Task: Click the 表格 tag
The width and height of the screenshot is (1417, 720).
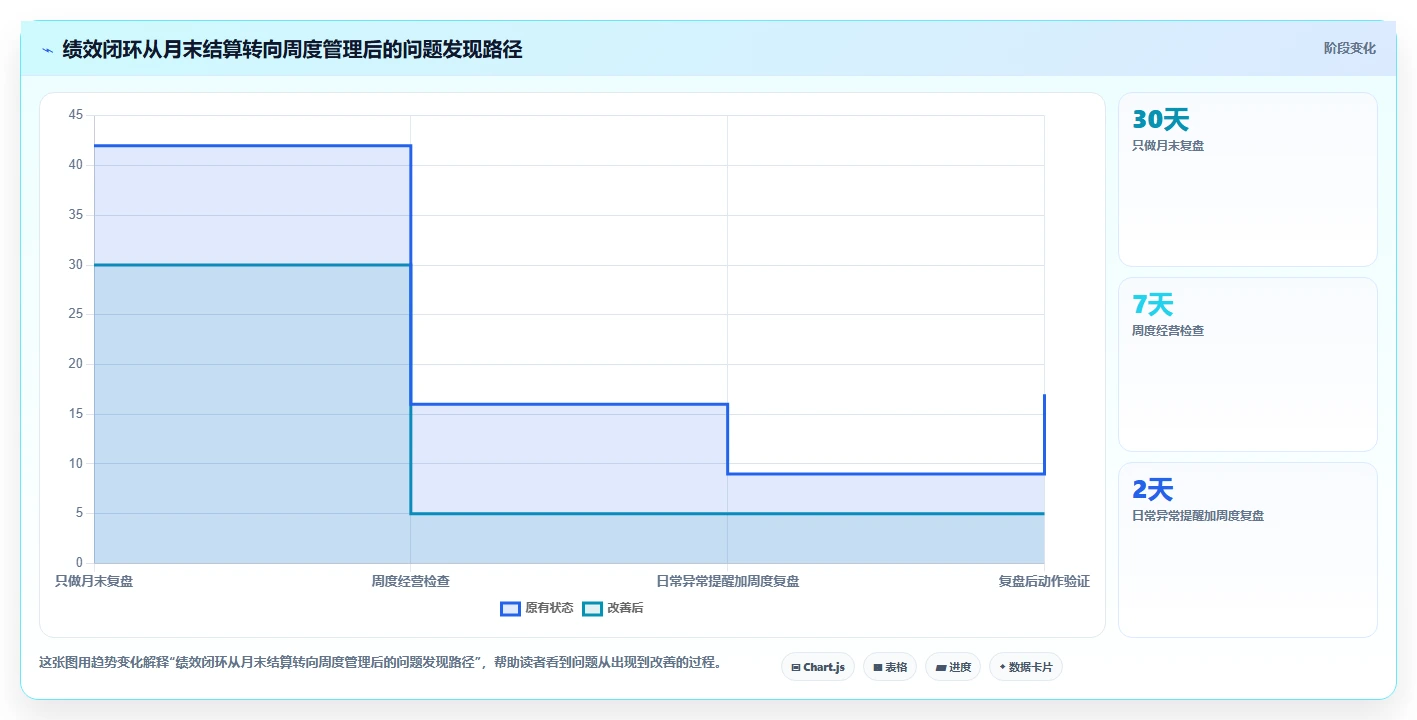Action: click(890, 667)
